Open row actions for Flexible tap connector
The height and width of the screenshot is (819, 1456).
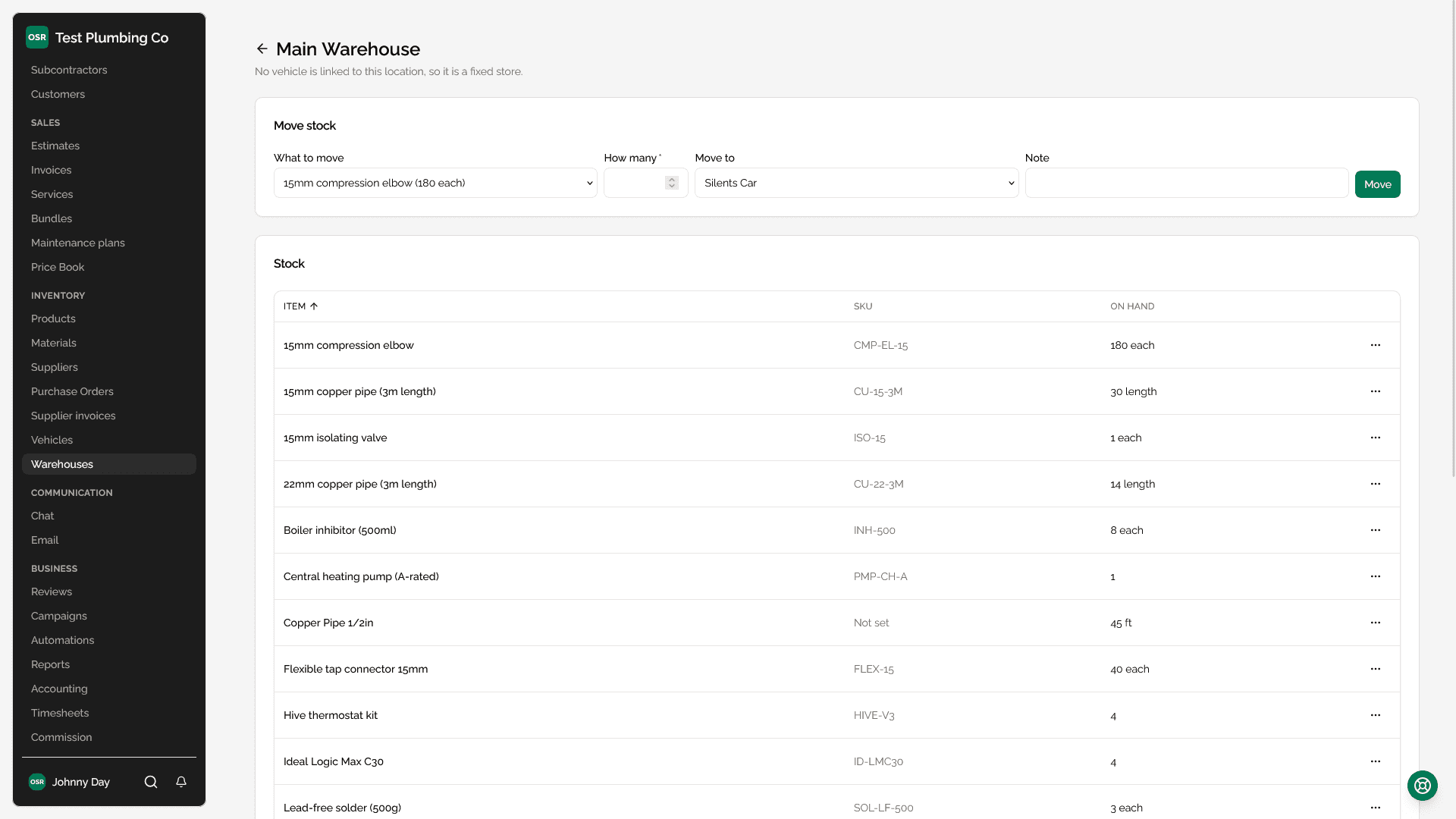click(1376, 669)
